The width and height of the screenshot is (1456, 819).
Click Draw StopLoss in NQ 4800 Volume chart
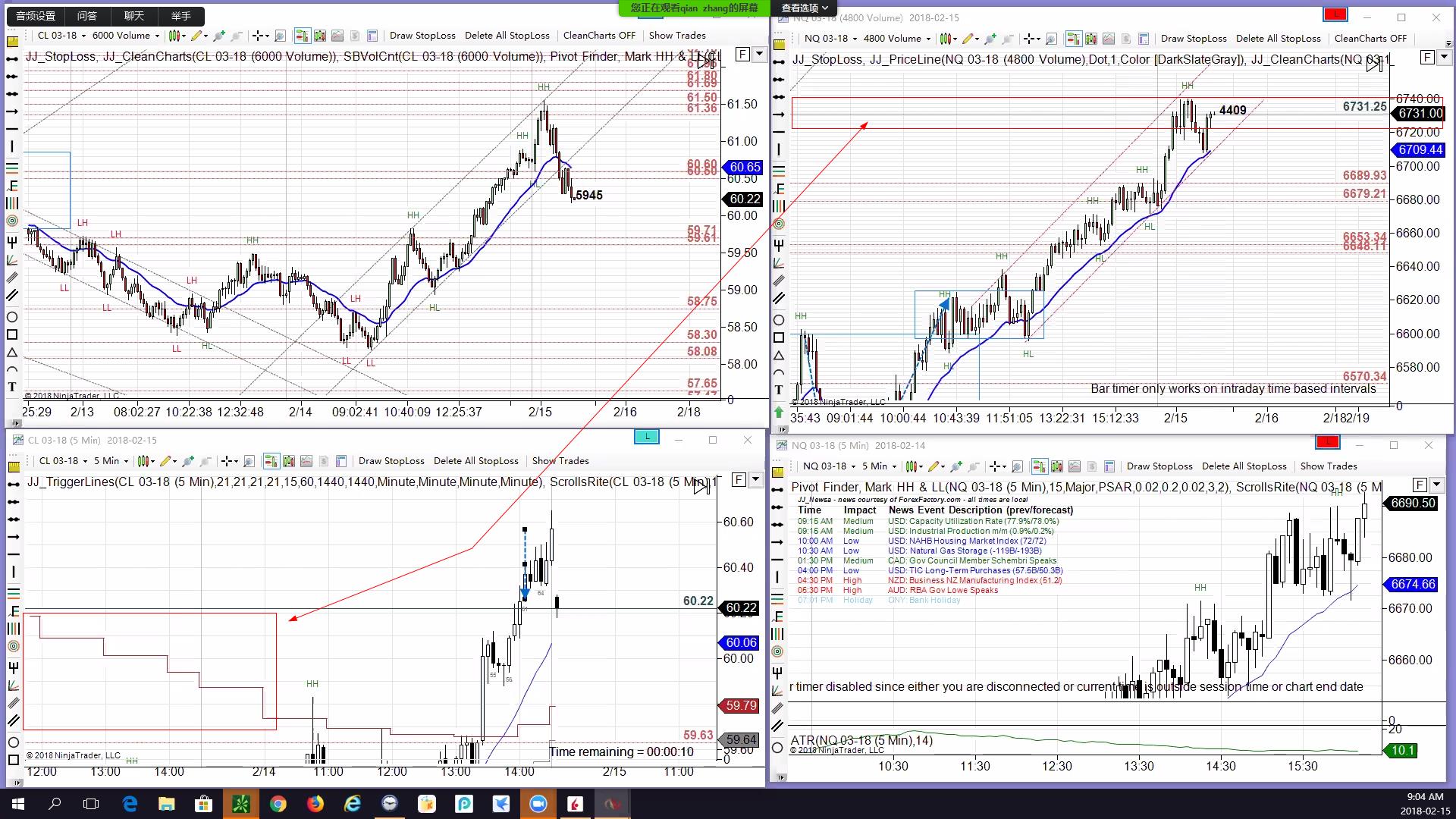(x=1194, y=39)
